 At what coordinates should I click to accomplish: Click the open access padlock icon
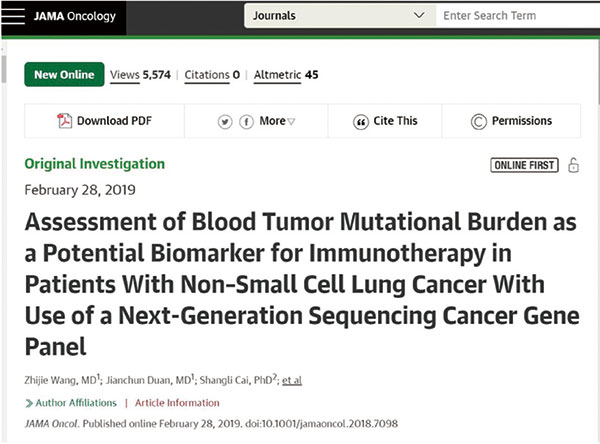[573, 165]
